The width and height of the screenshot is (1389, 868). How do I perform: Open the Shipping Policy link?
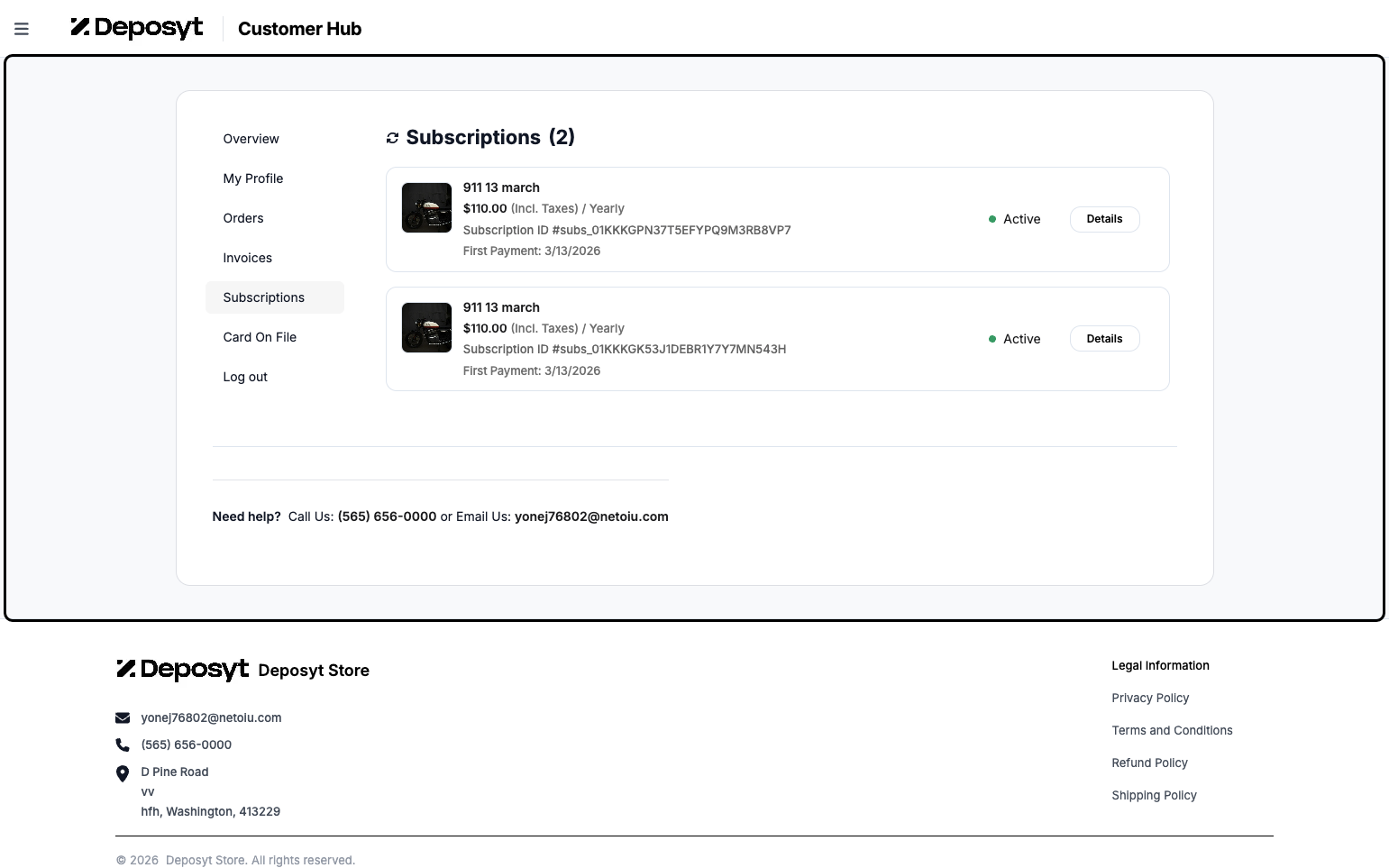1154,795
